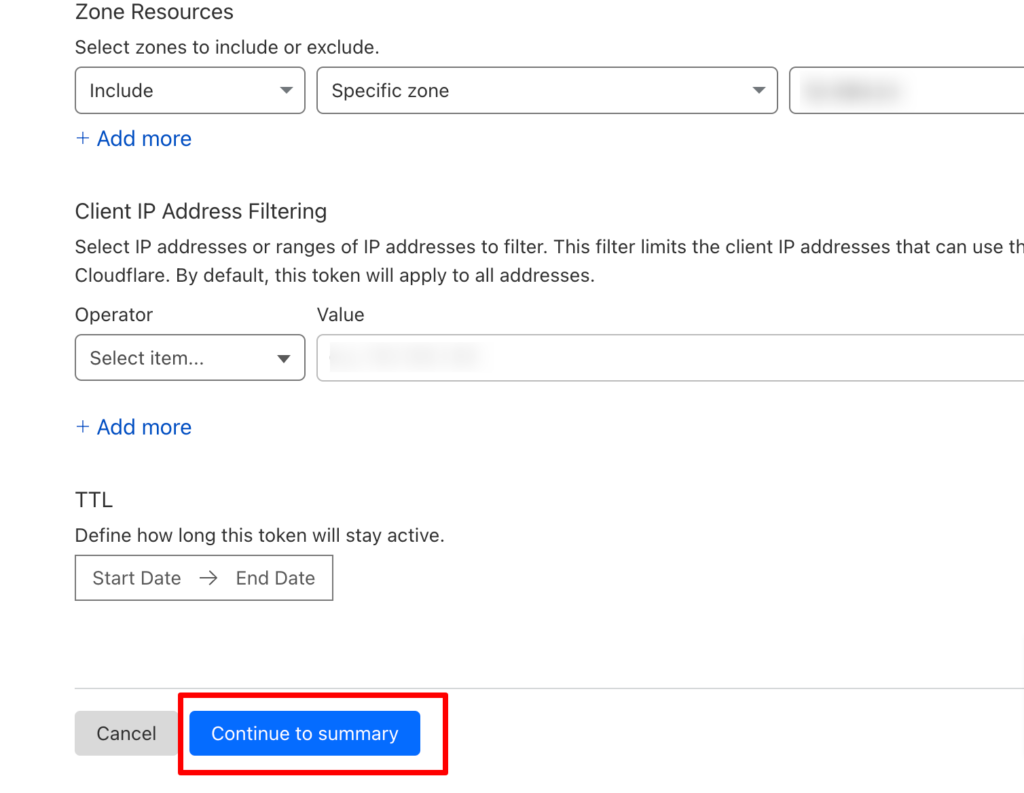Click the Specific zone dropdown caret arrow
The width and height of the screenshot is (1024, 793).
pos(758,90)
